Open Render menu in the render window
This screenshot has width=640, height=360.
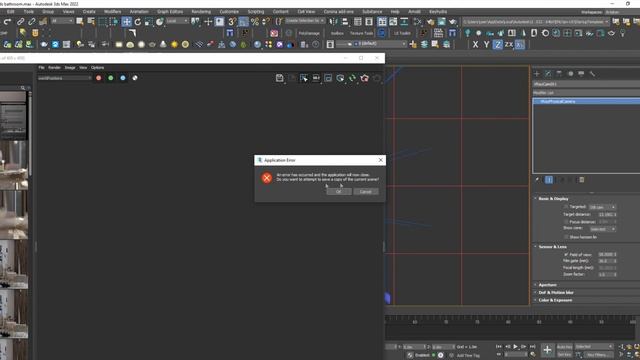click(54, 67)
